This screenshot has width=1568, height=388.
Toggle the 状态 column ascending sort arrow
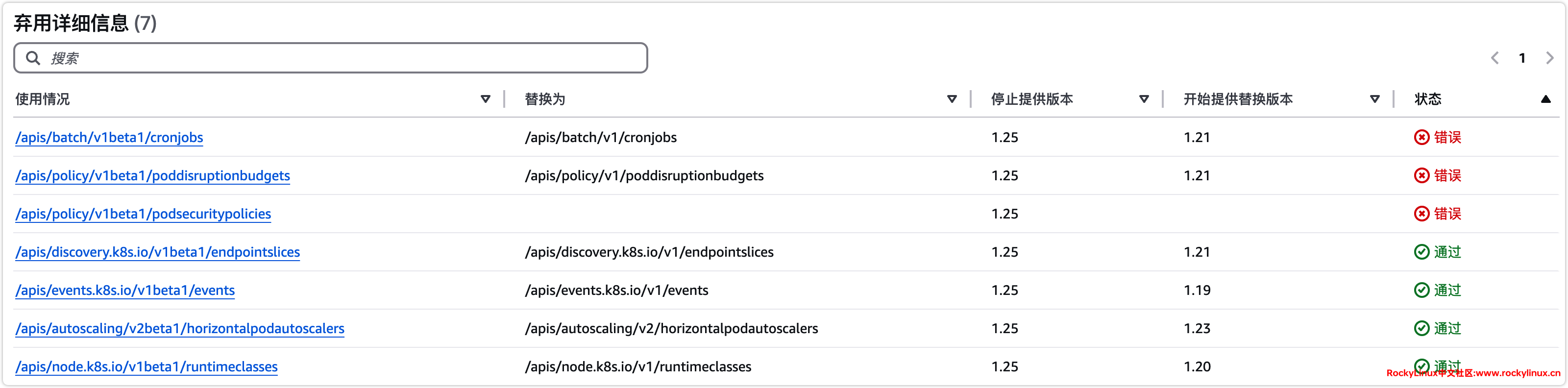coord(1545,99)
